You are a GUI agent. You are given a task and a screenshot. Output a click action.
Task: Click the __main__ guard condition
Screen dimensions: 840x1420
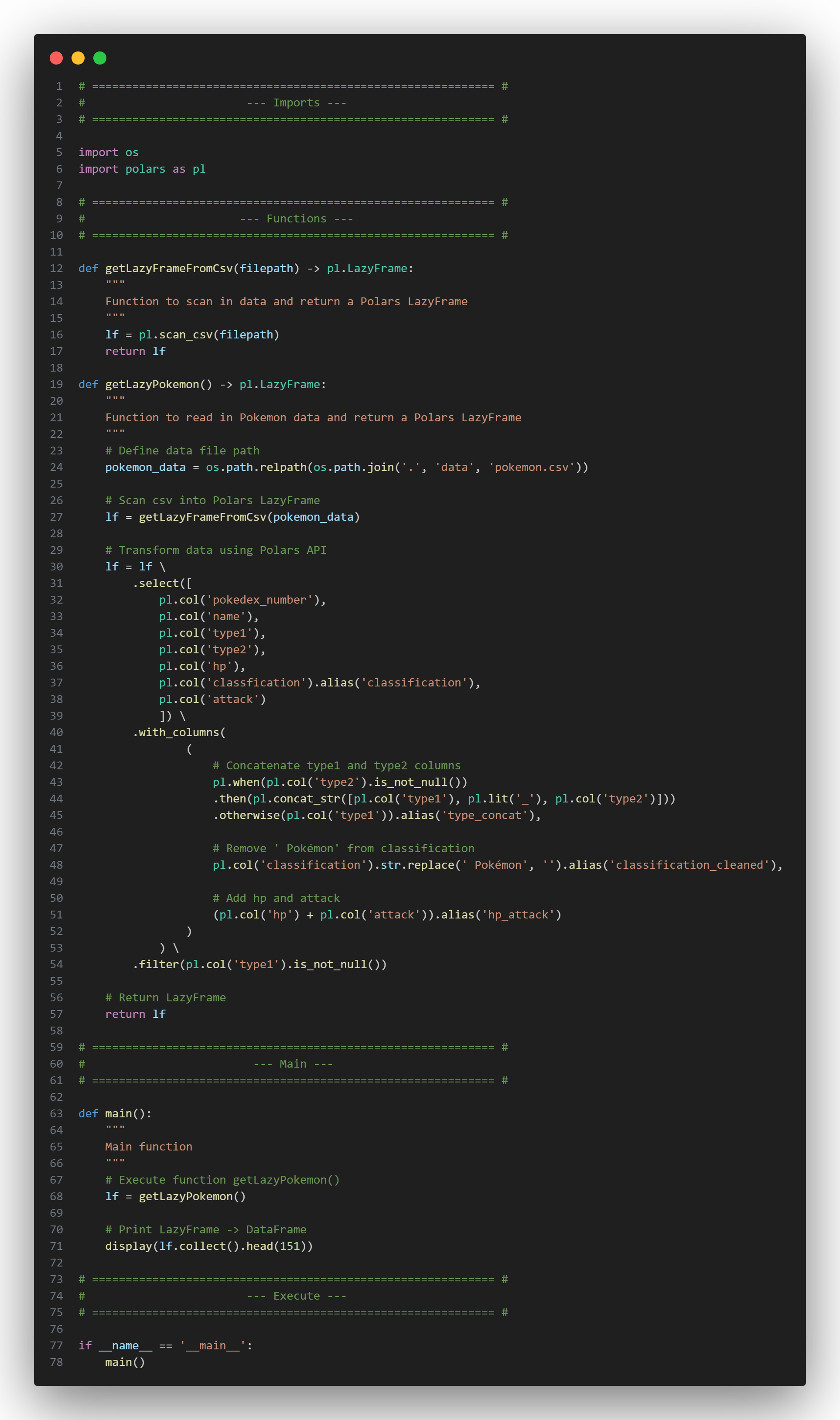(x=164, y=1345)
